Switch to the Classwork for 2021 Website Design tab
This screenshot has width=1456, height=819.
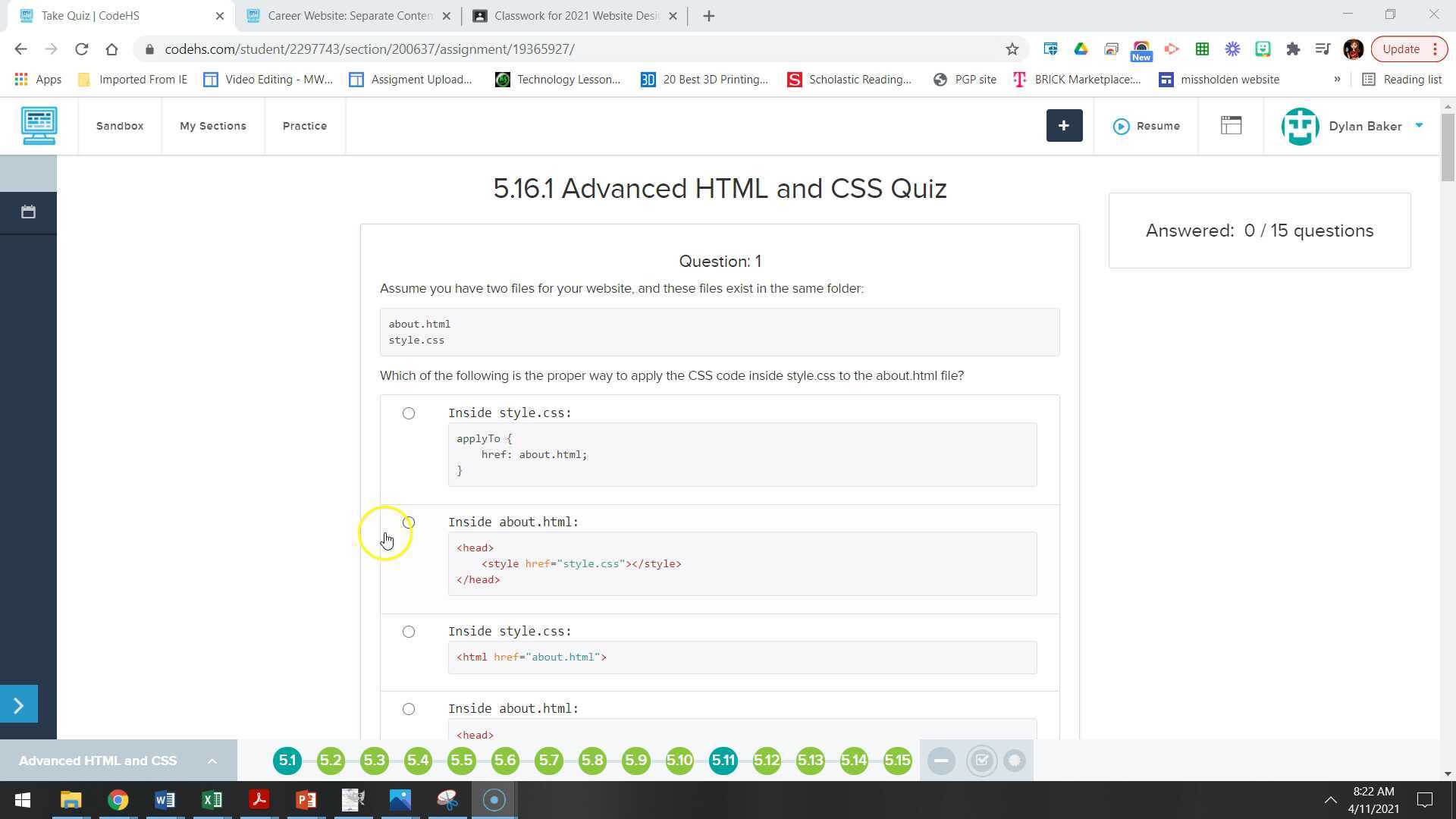point(573,15)
